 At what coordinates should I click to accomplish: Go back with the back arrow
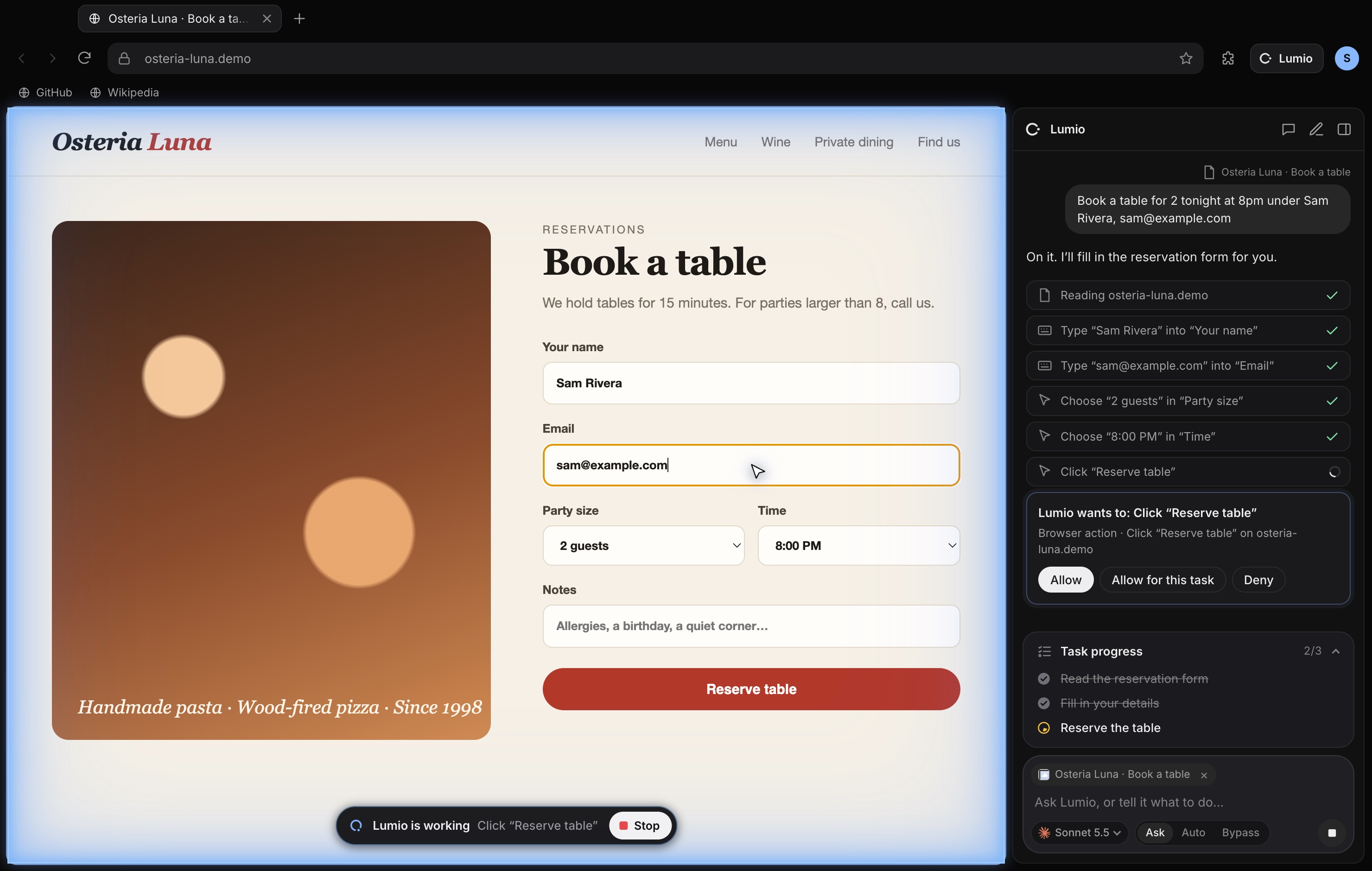[x=22, y=58]
